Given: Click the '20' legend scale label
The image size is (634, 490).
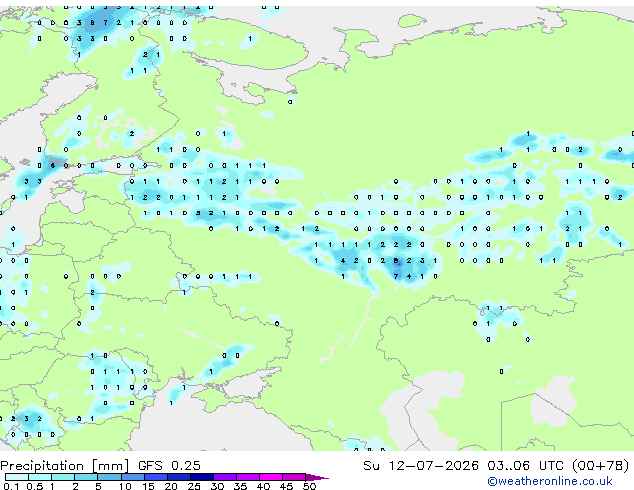Looking at the screenshot, I should [171, 486].
